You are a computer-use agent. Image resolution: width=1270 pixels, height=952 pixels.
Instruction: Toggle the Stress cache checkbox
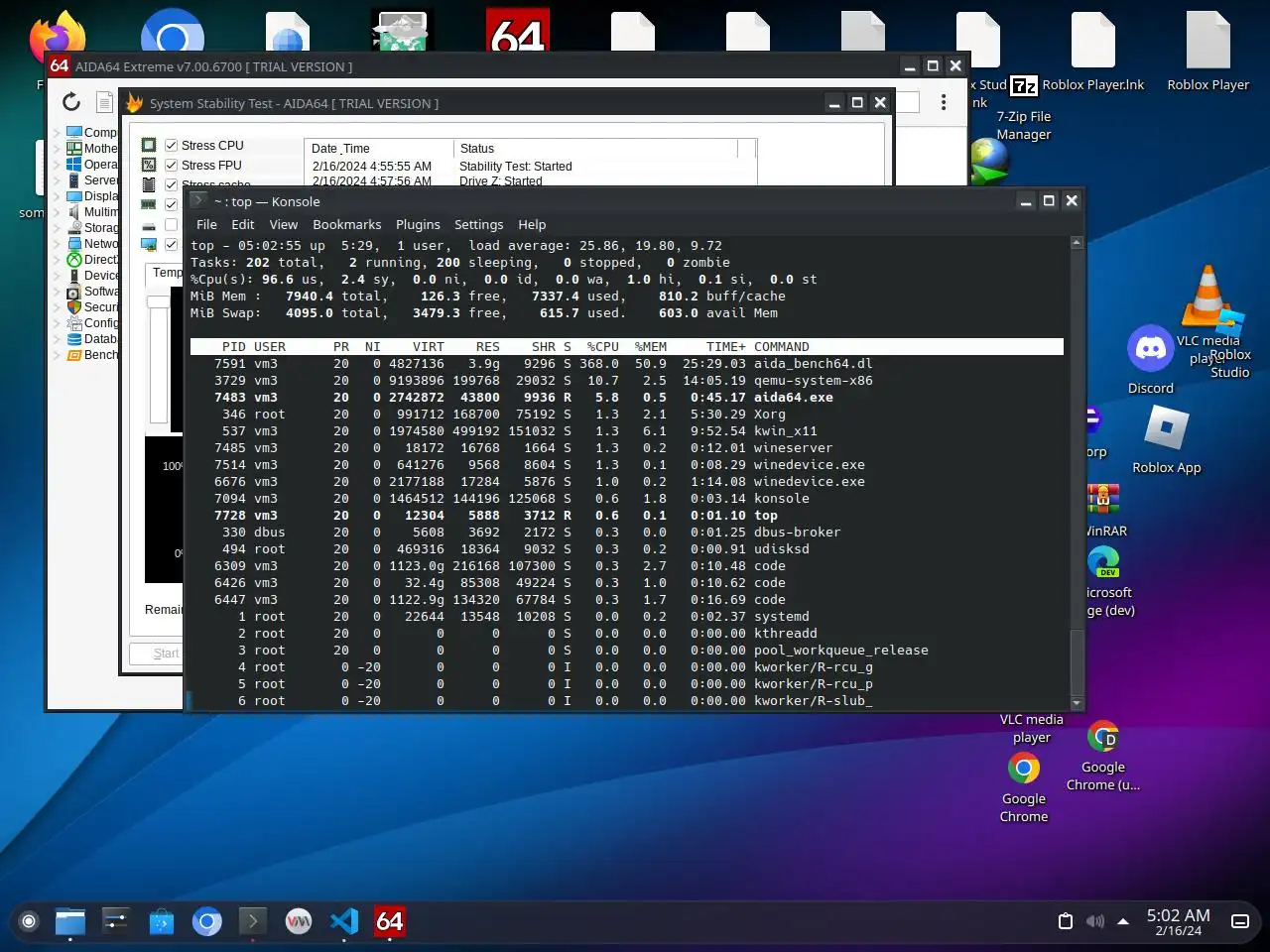pos(171,184)
